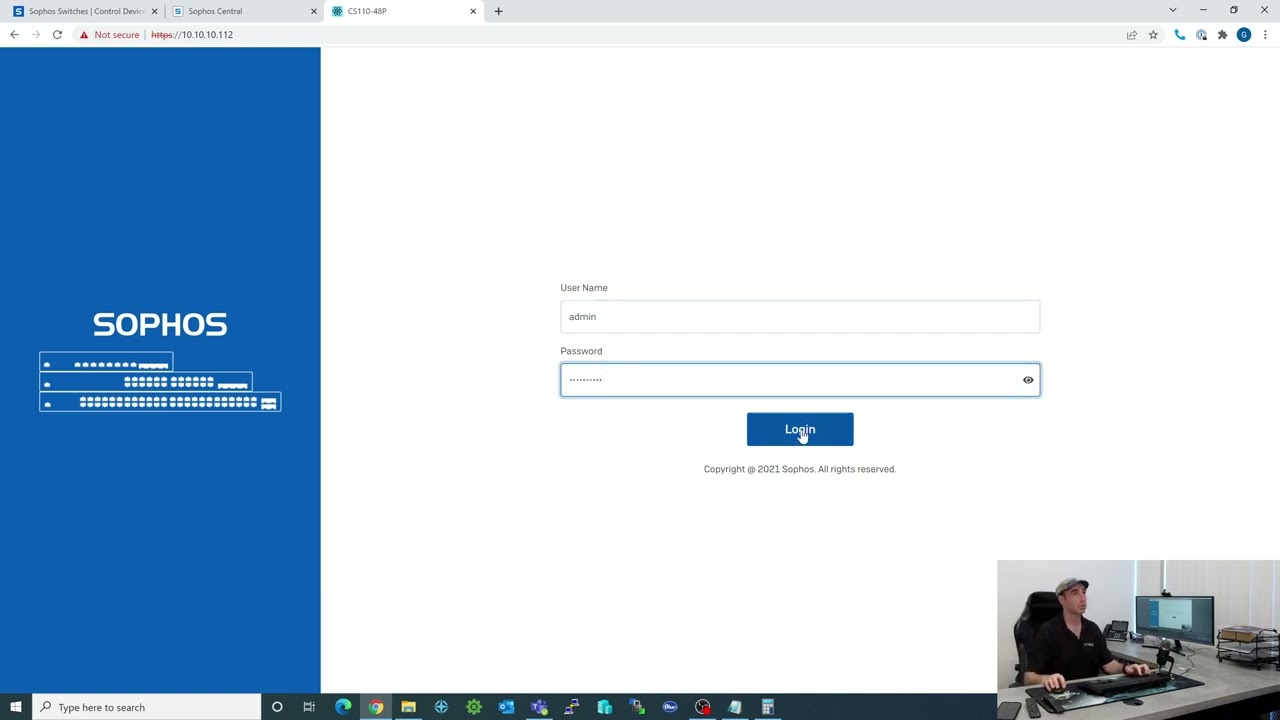Open Cortana circle icon on taskbar
The height and width of the screenshot is (720, 1280).
[x=277, y=707]
